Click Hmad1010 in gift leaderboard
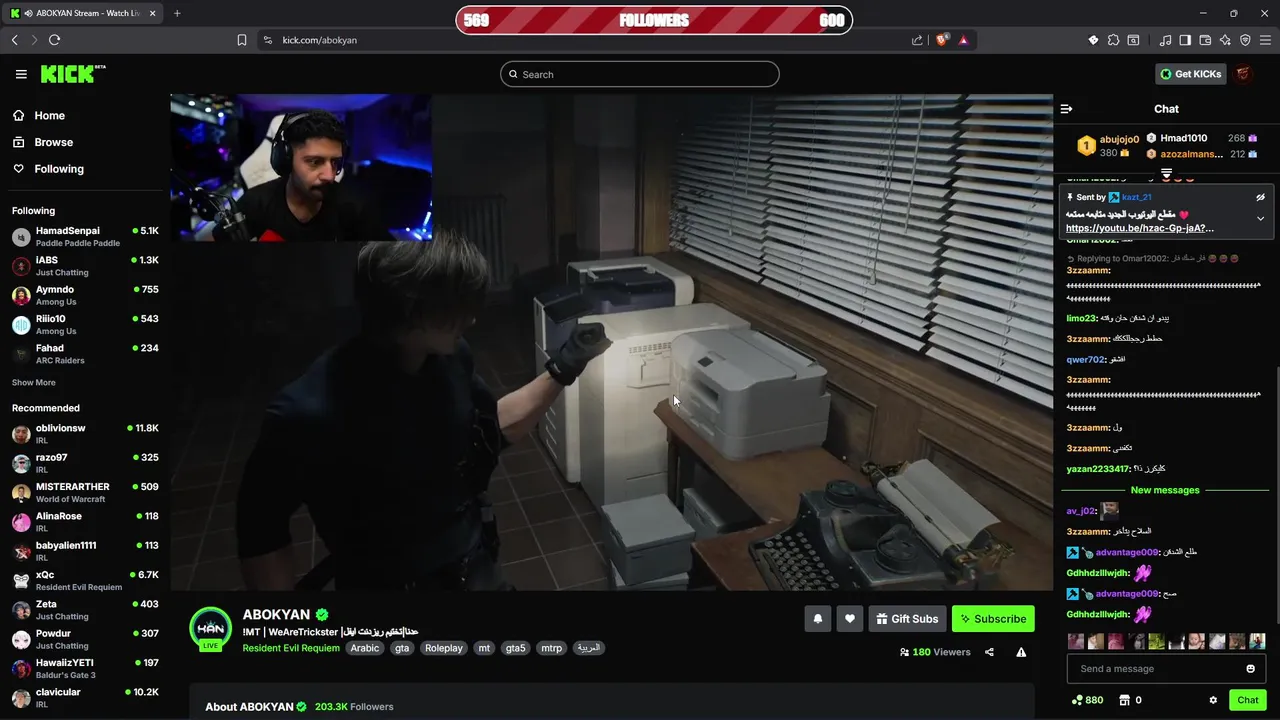Viewport: 1280px width, 720px height. 1184,138
